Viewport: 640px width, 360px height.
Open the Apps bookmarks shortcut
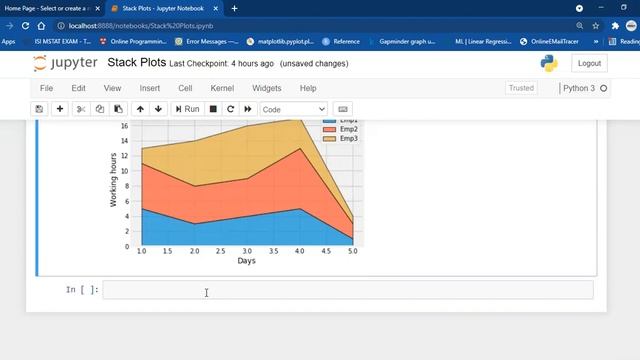(8, 41)
